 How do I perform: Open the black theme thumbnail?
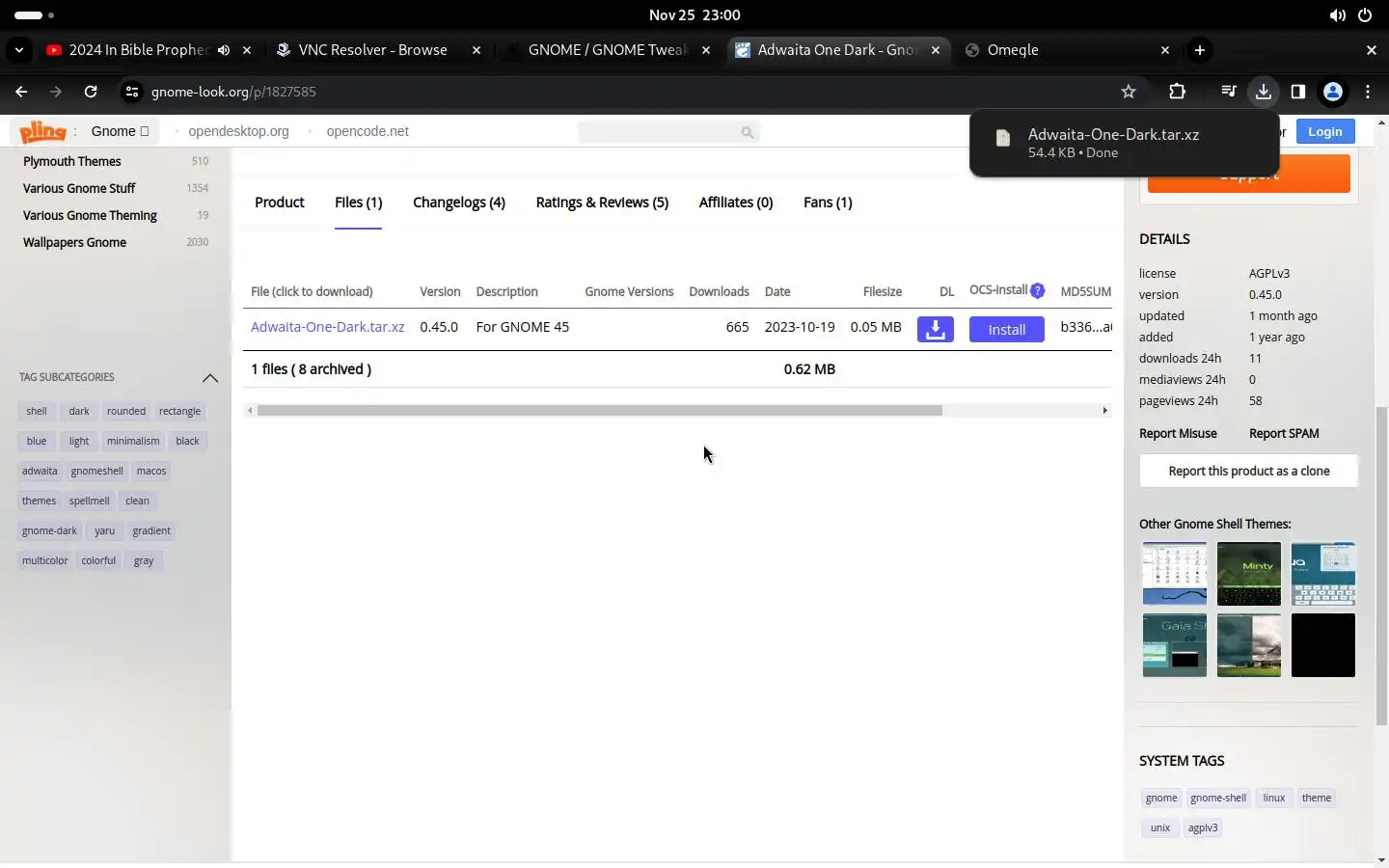1322,645
